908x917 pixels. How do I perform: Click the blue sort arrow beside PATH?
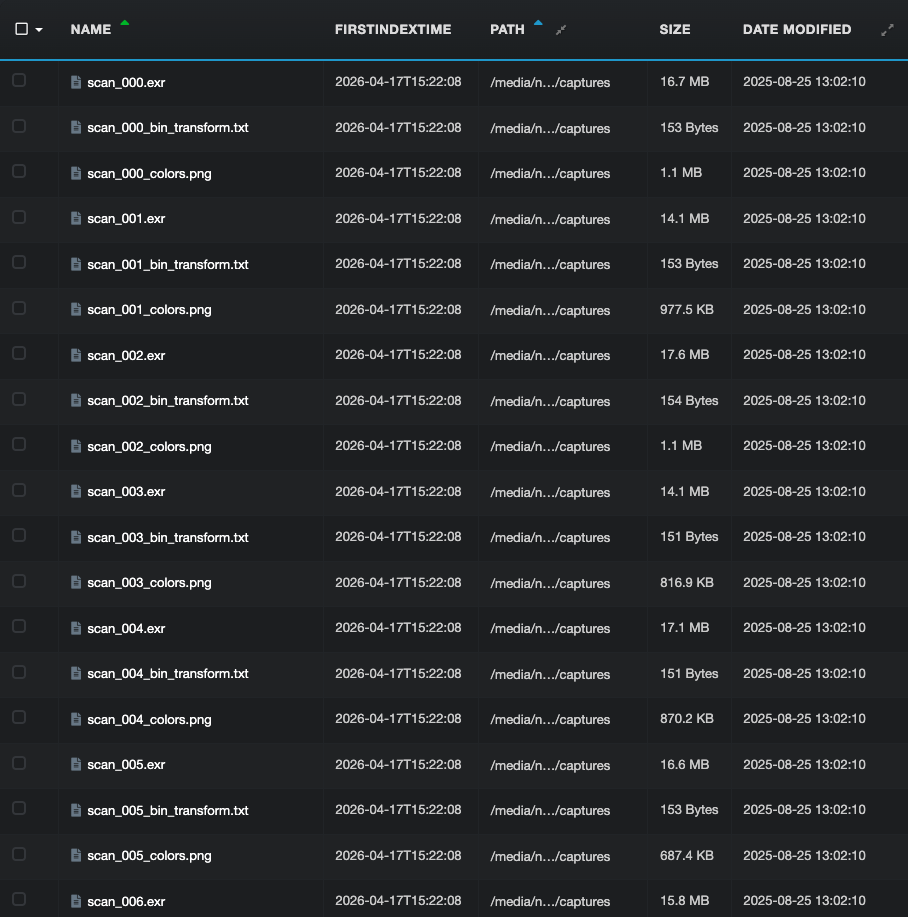point(538,23)
